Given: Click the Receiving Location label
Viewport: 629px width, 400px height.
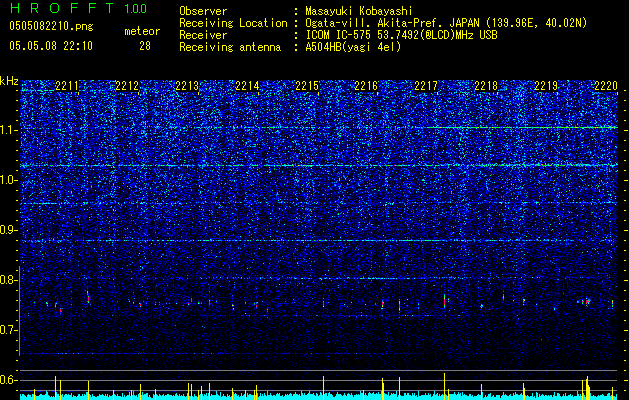Looking at the screenshot, I should click(x=233, y=23).
